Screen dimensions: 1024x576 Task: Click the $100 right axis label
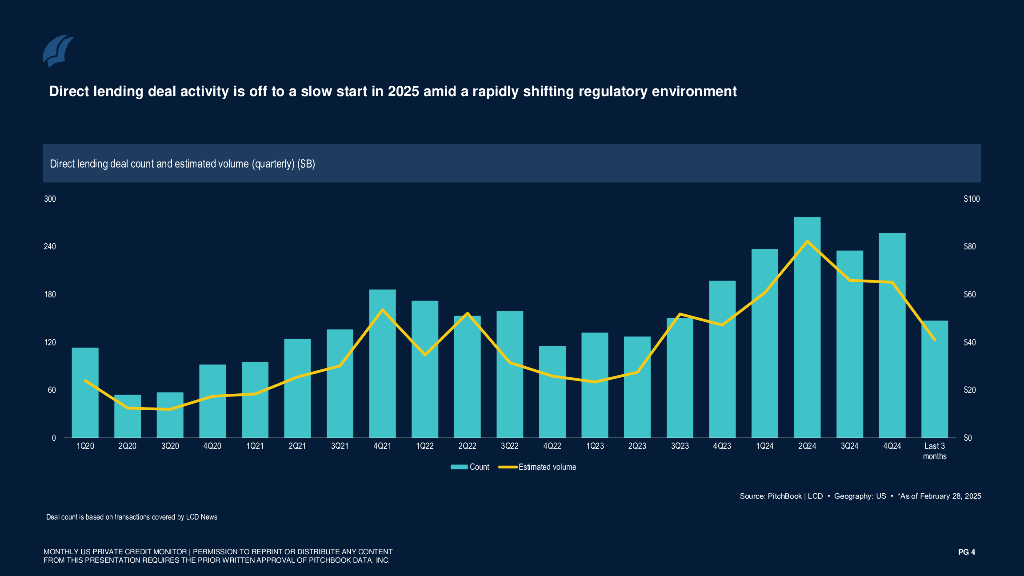(972, 199)
